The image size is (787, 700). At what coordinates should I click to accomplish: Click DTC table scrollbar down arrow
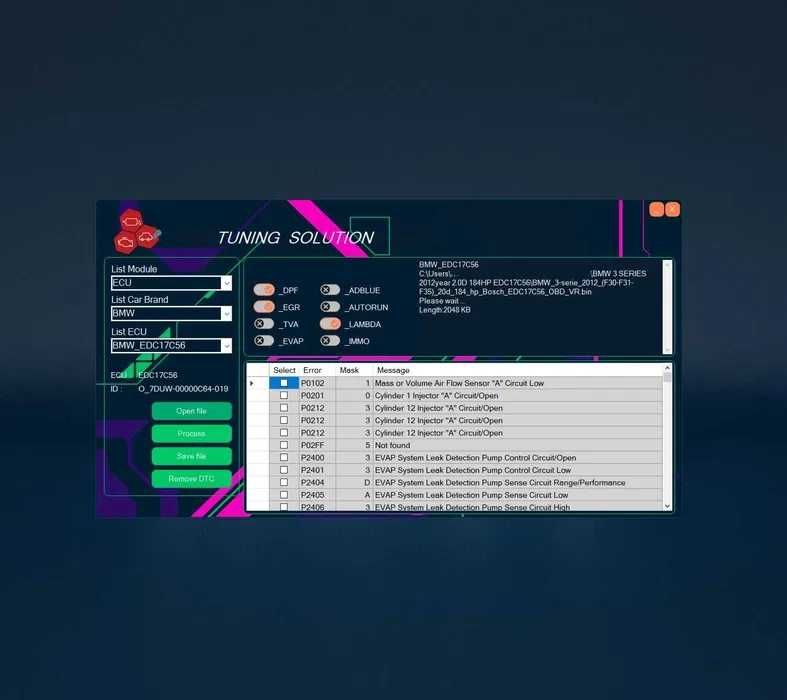(x=667, y=506)
